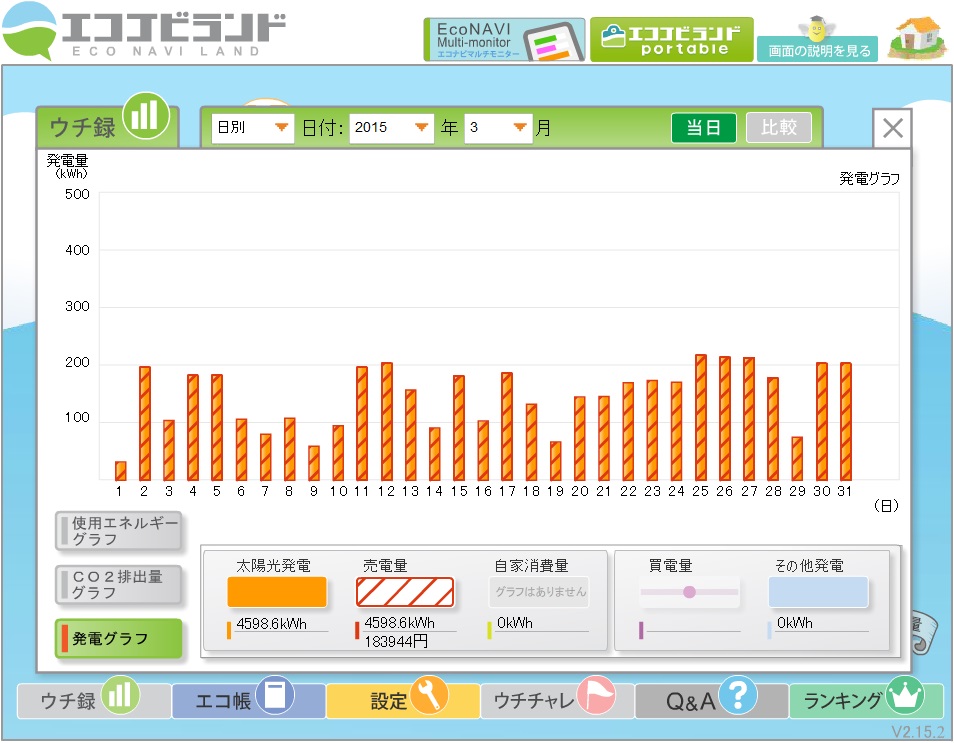Click 画面の説明を見る help button
The width and height of the screenshot is (954, 743).
(x=817, y=50)
